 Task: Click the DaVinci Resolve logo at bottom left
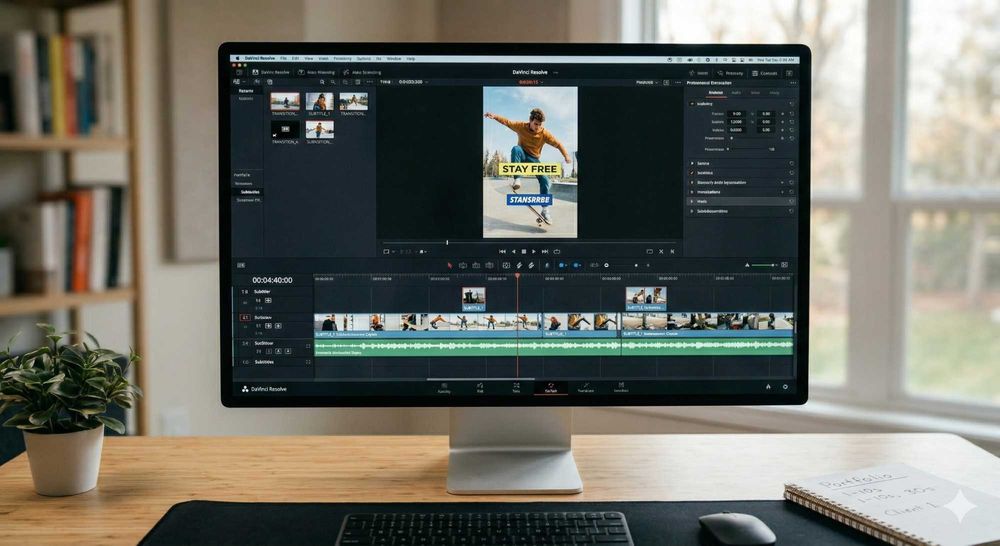[x=245, y=389]
